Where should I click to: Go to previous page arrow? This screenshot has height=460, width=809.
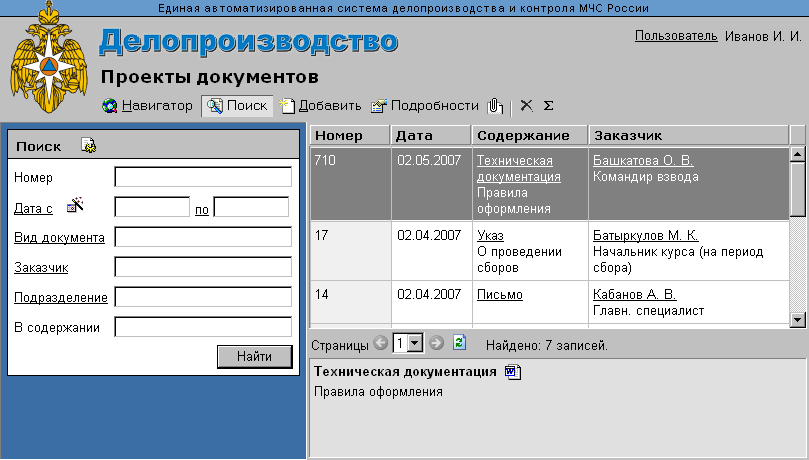pyautogui.click(x=381, y=343)
